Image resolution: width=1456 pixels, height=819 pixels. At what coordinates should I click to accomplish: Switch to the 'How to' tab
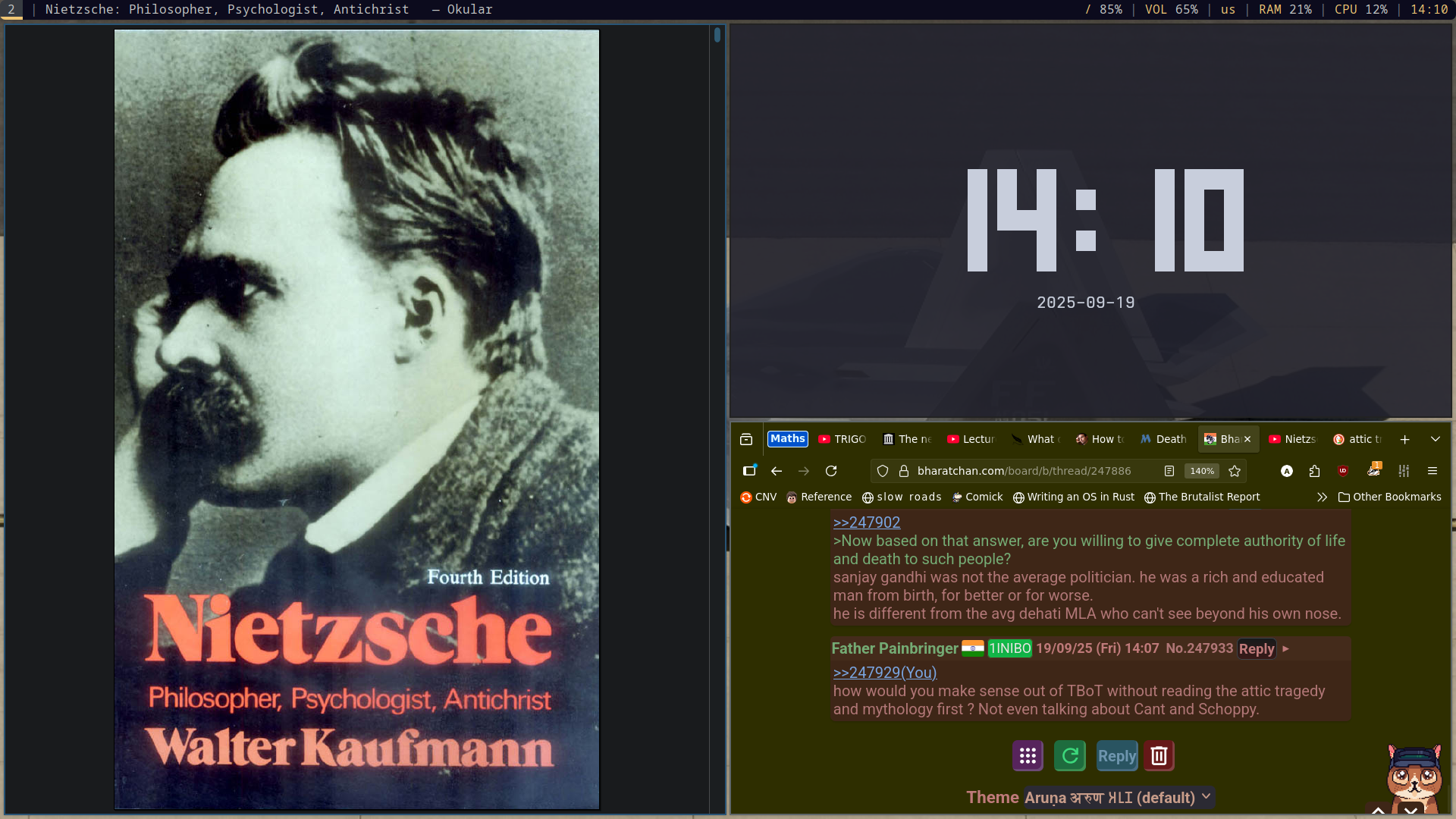pos(1100,439)
